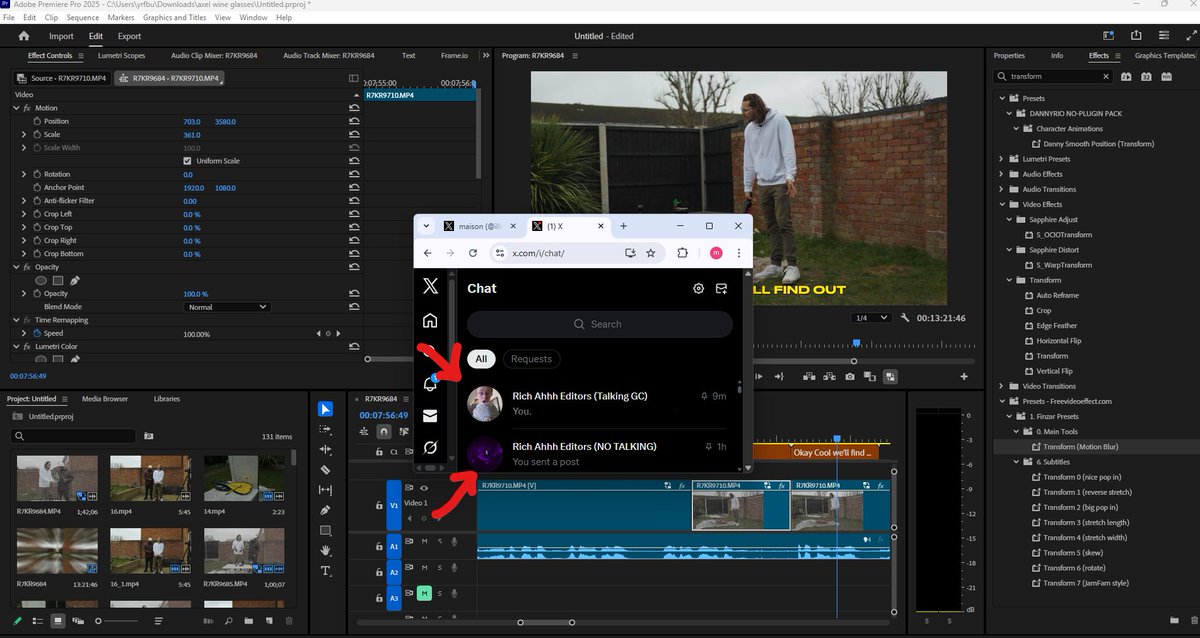Collapse the Presets folder in Effects
This screenshot has height=638, width=1200.
pyautogui.click(x=1002, y=98)
